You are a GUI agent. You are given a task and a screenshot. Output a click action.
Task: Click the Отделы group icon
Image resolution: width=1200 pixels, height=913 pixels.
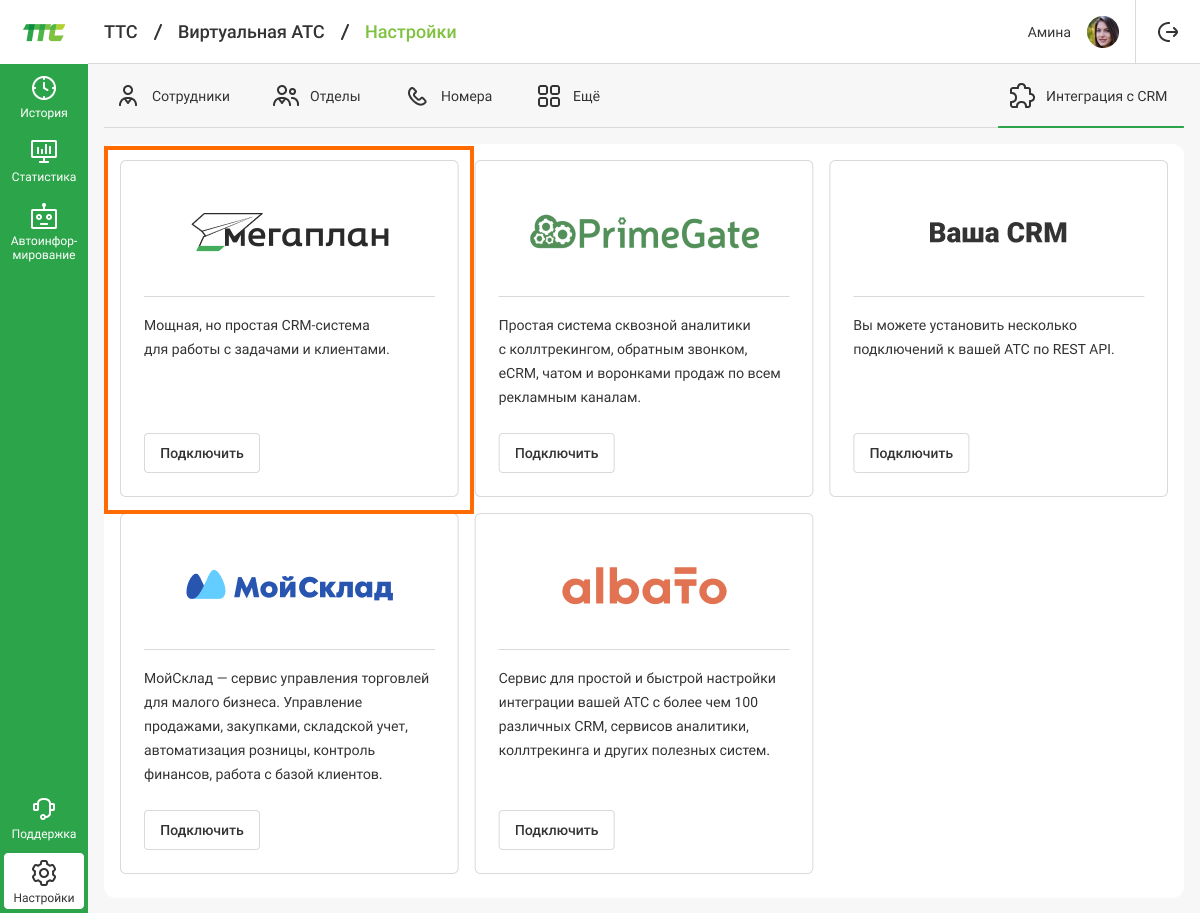point(286,96)
